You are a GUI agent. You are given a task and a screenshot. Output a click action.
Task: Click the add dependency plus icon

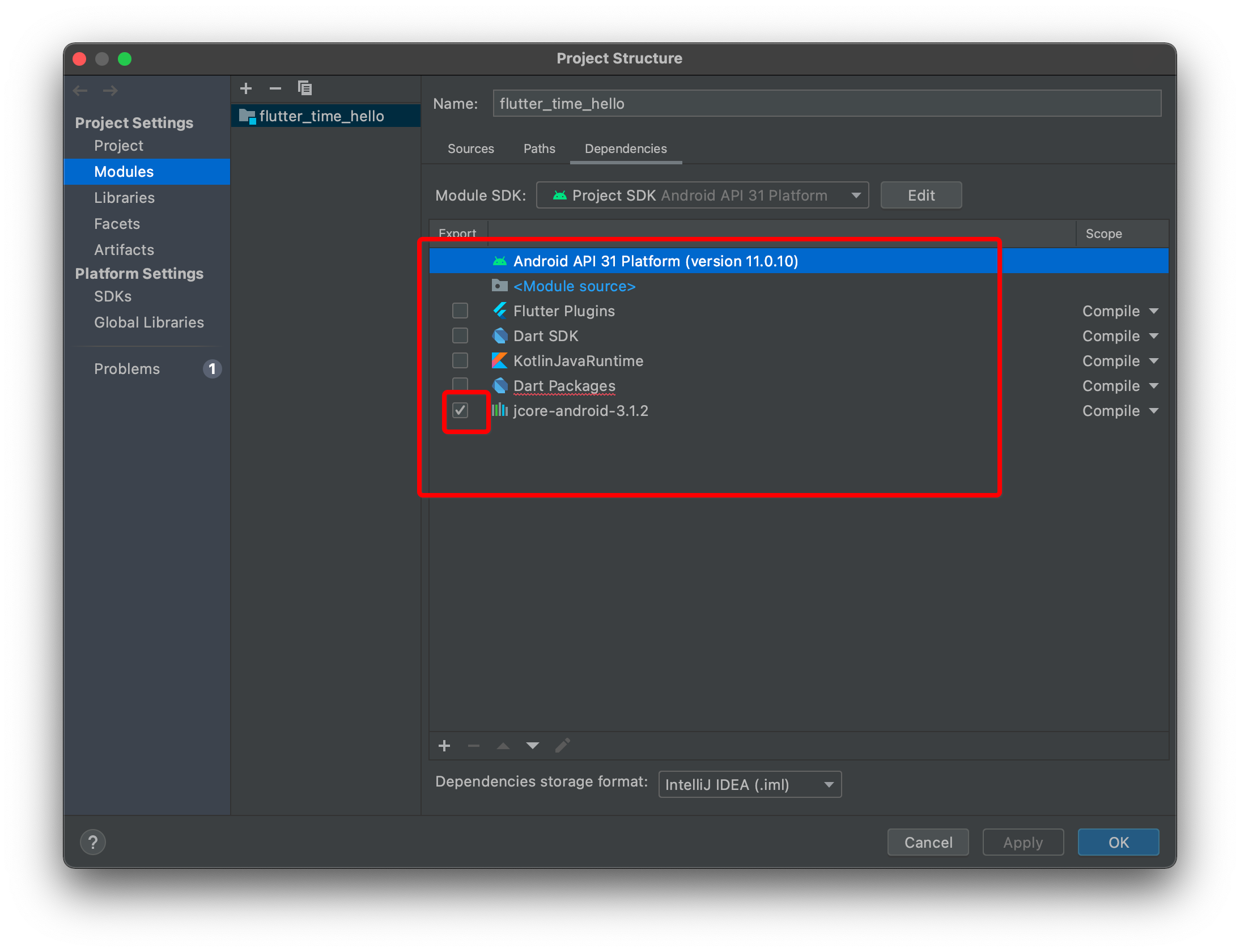tap(444, 746)
